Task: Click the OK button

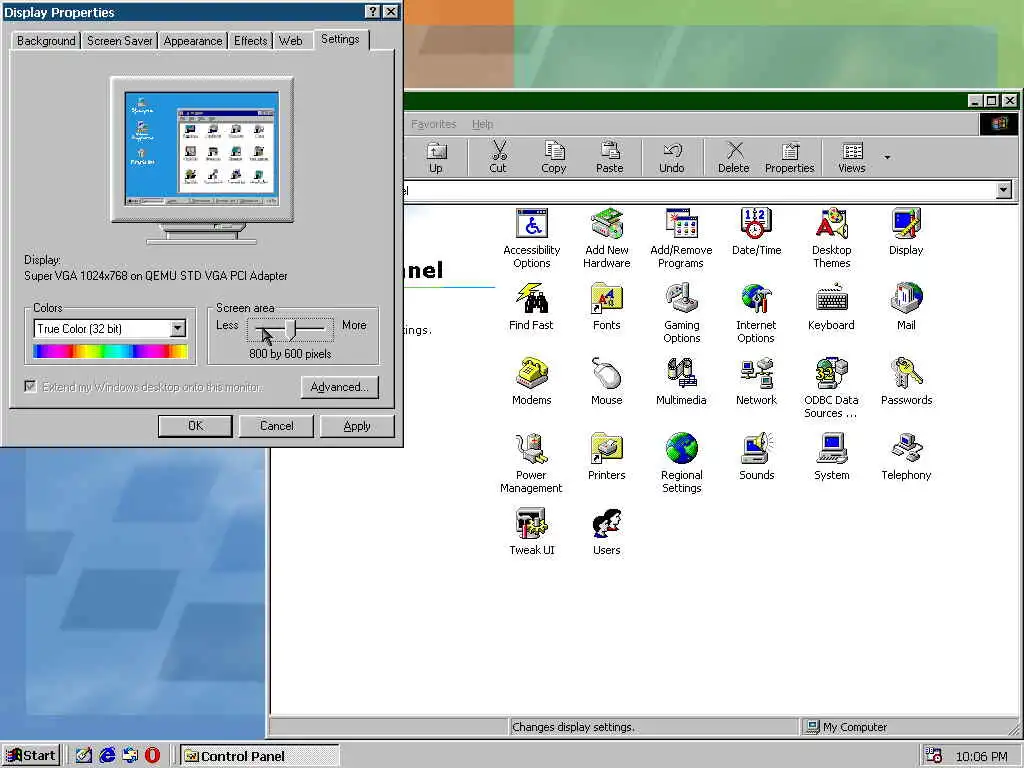Action: click(x=195, y=426)
